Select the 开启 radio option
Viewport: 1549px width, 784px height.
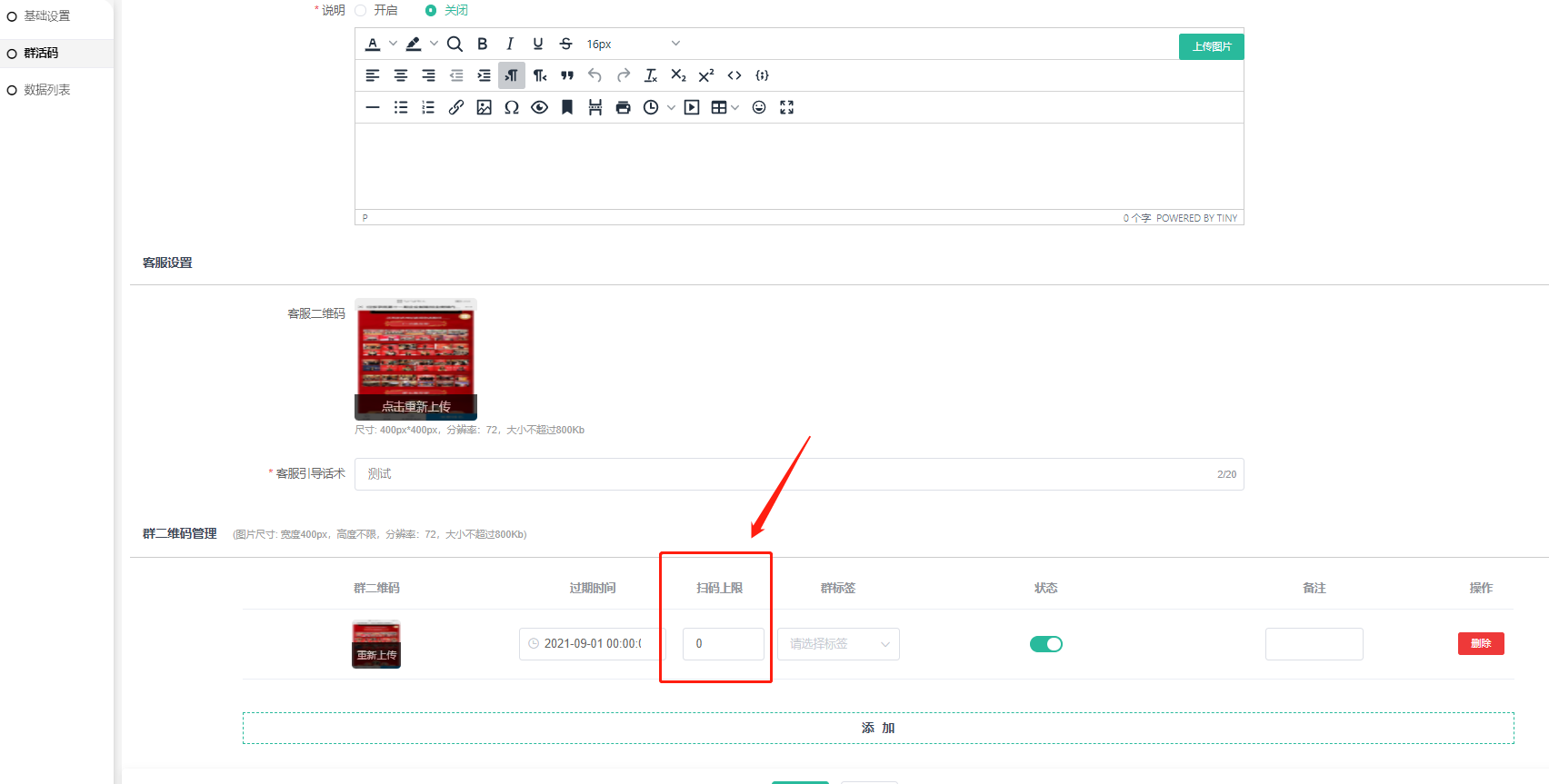361,10
